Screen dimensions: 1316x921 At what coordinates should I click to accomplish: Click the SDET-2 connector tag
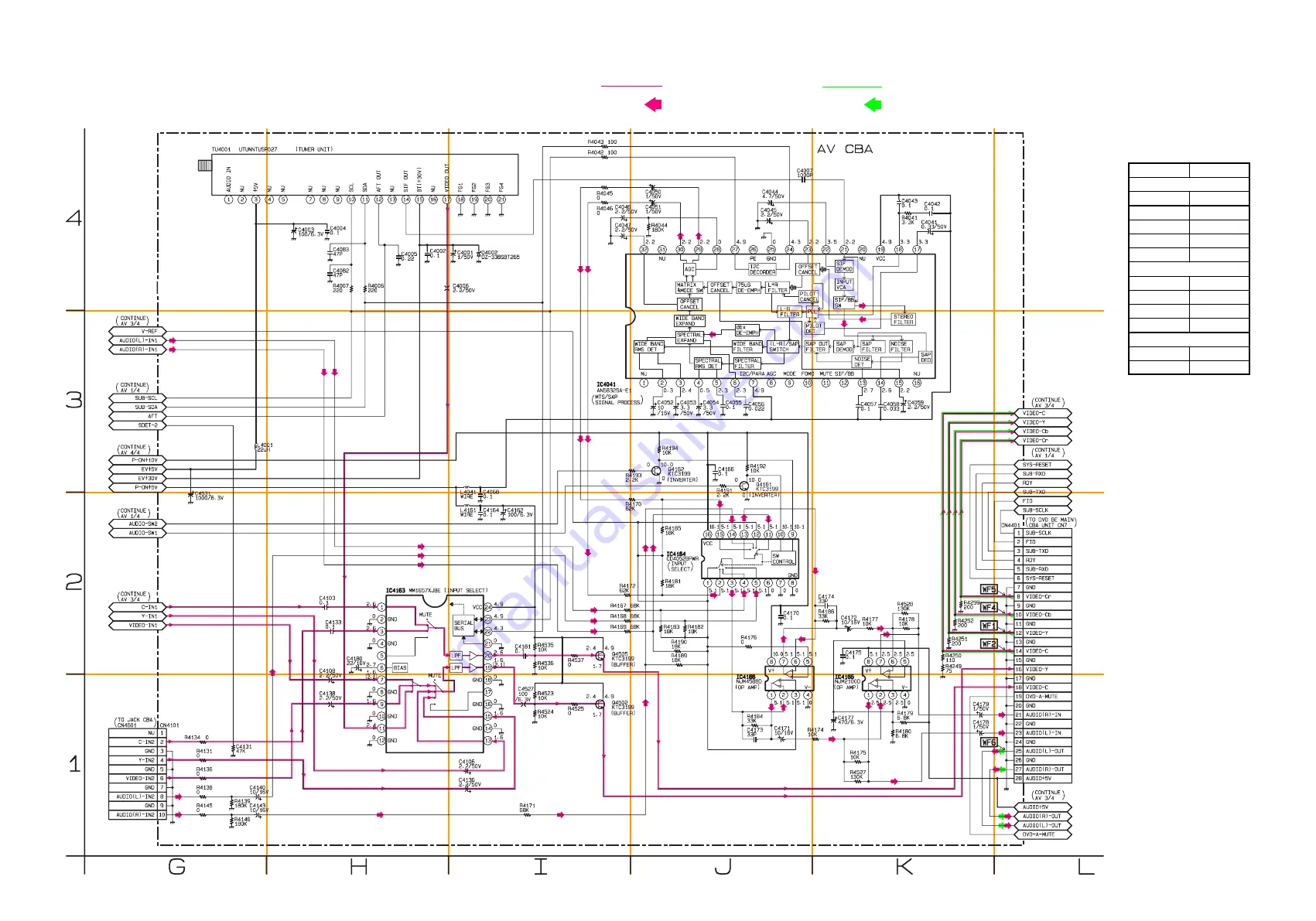[x=138, y=425]
